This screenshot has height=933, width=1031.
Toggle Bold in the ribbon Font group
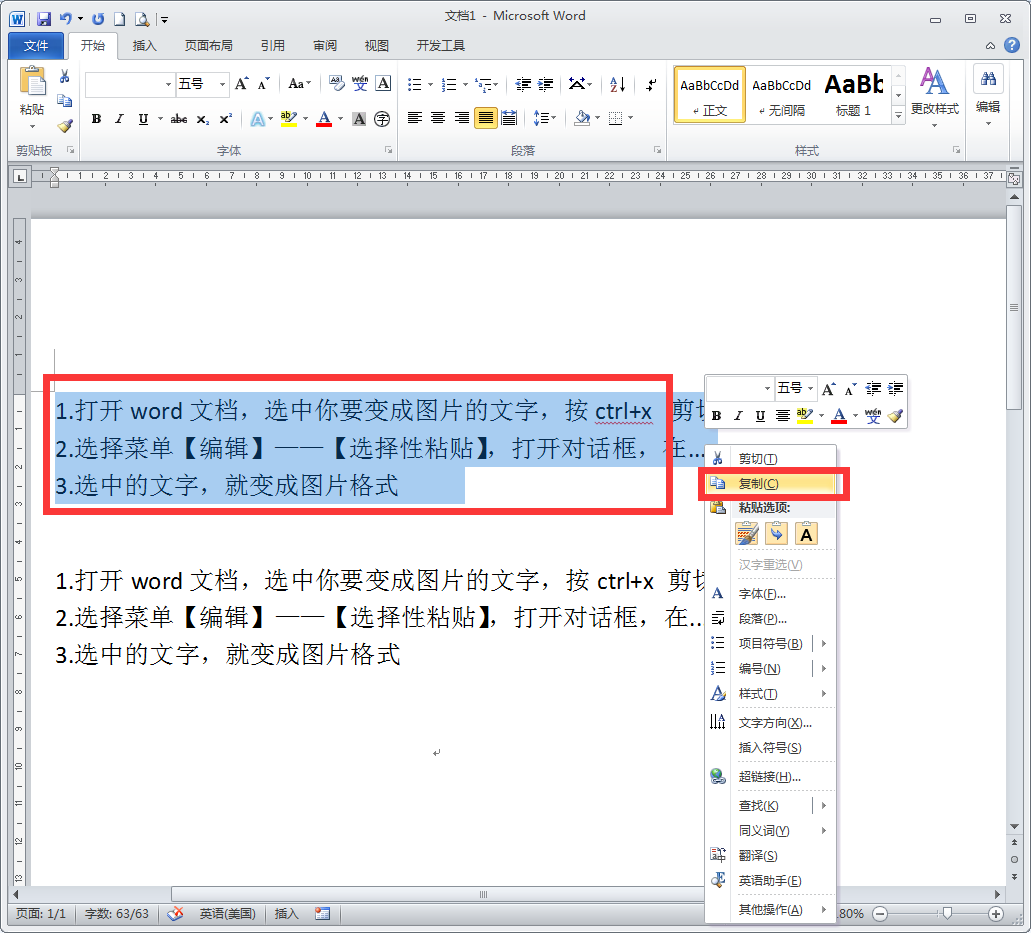pos(97,119)
